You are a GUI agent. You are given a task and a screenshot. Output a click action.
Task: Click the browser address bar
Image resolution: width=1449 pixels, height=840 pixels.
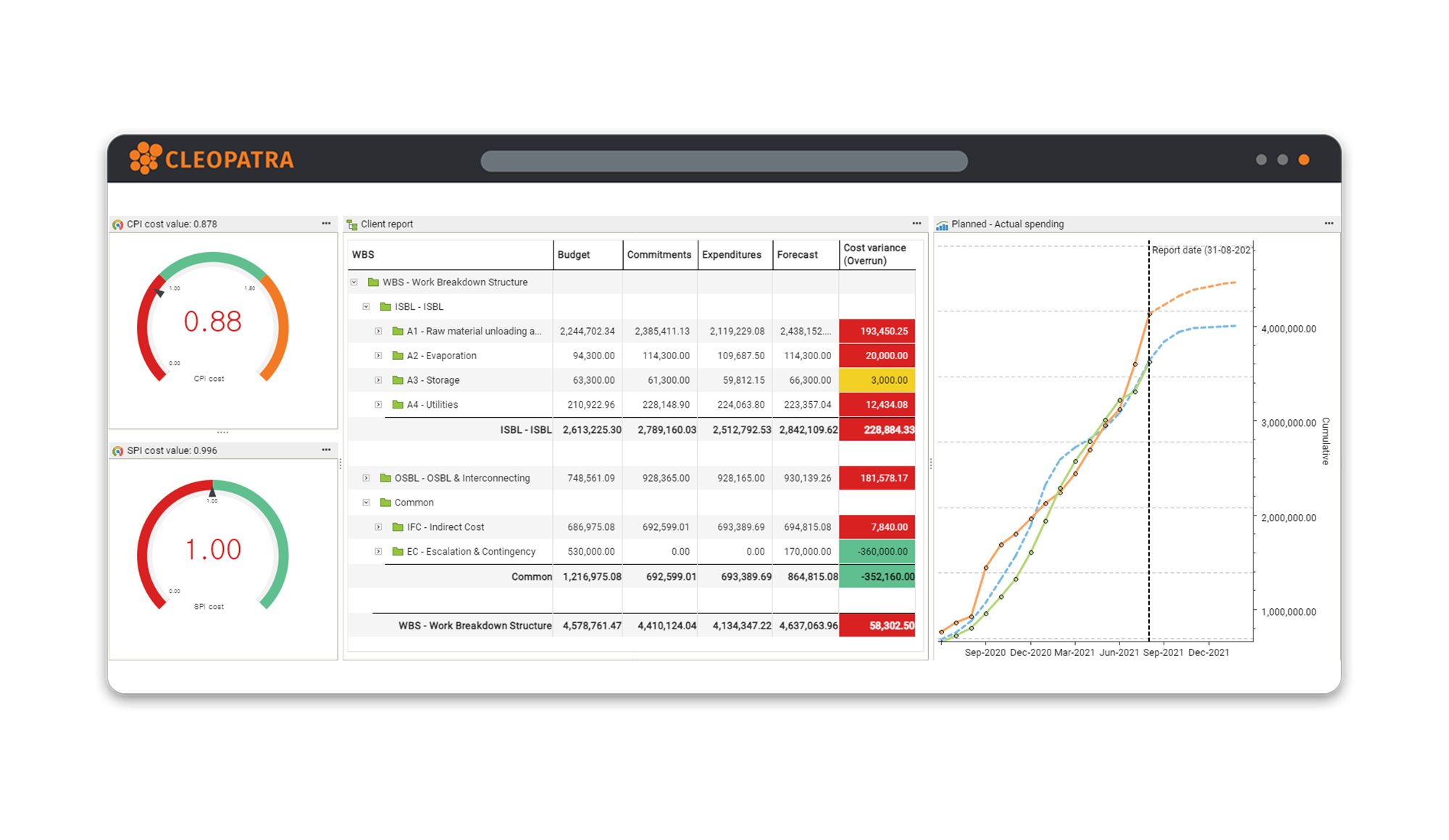pos(724,160)
